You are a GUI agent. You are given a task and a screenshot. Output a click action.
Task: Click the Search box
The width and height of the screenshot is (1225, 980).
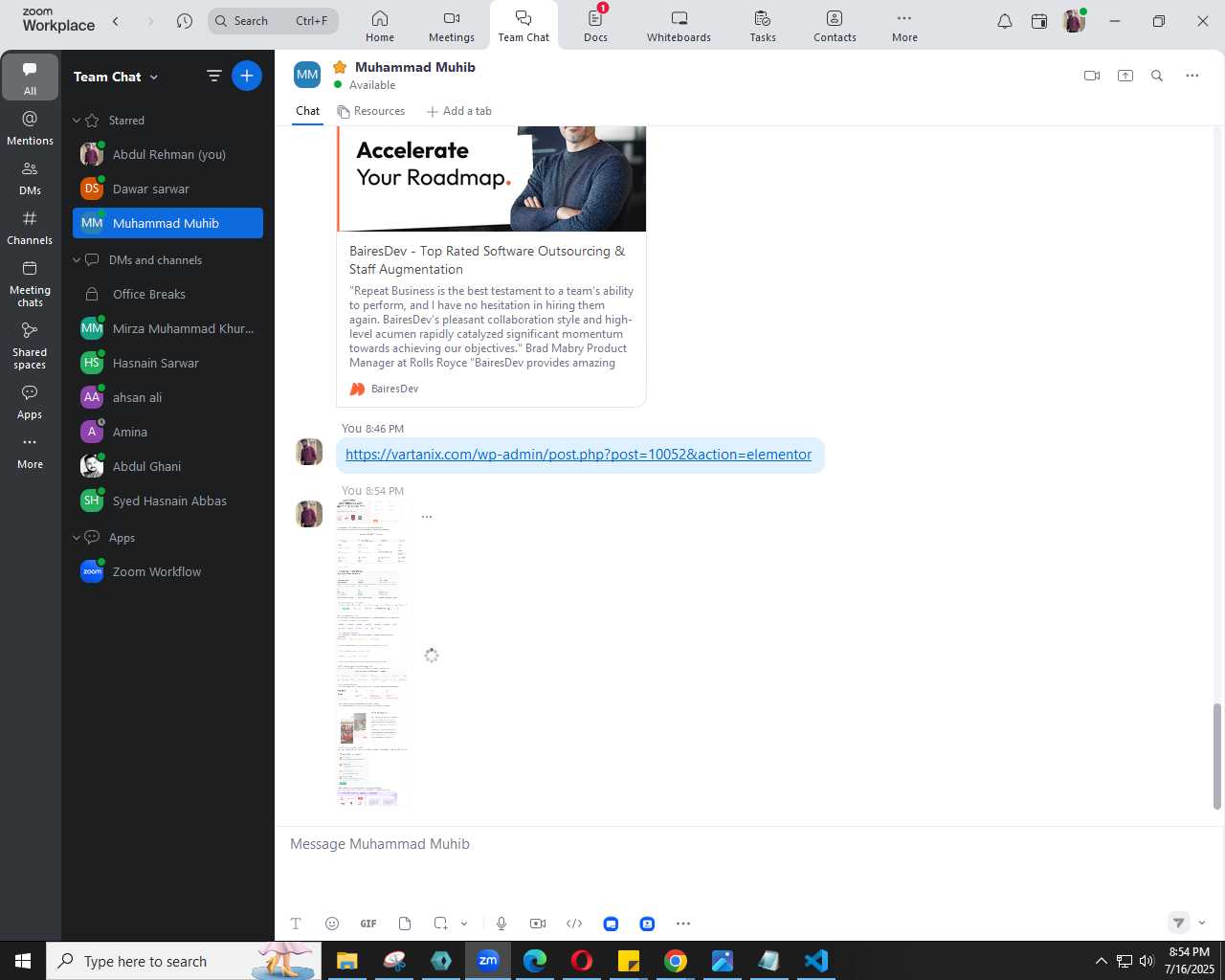pos(273,21)
